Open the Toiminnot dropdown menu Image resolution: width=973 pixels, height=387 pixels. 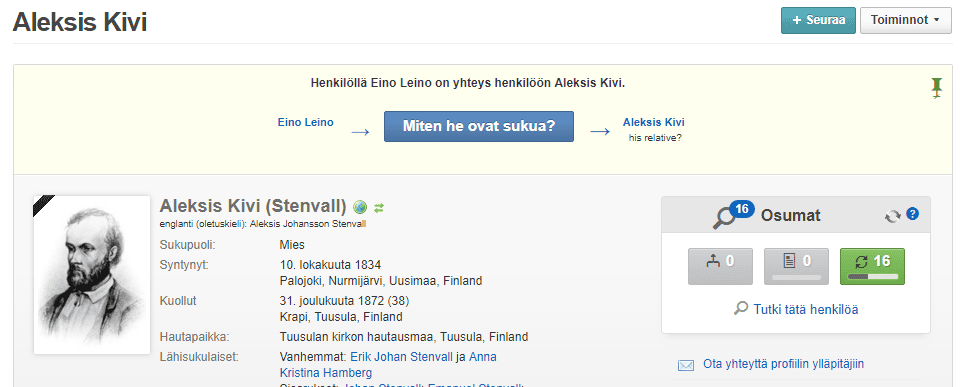click(905, 20)
